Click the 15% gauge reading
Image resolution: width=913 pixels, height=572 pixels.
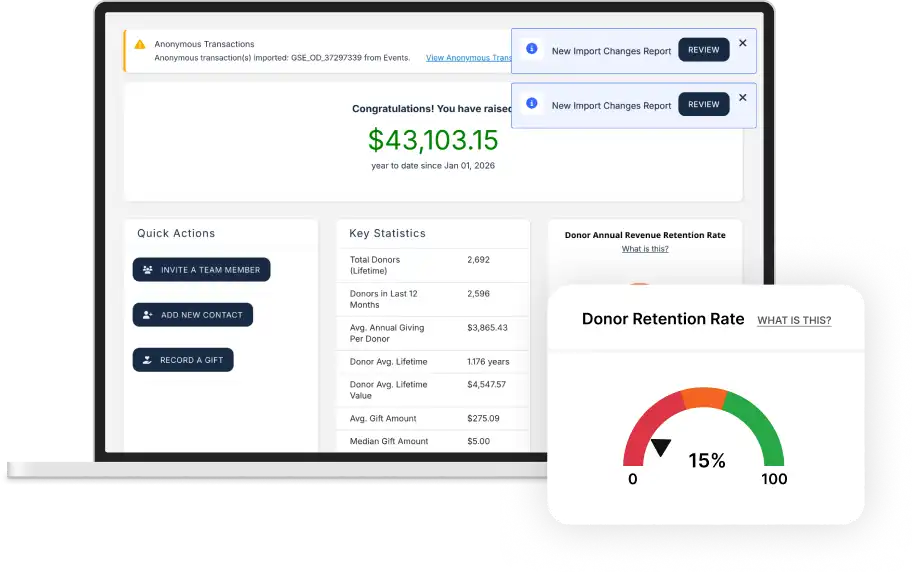(707, 461)
